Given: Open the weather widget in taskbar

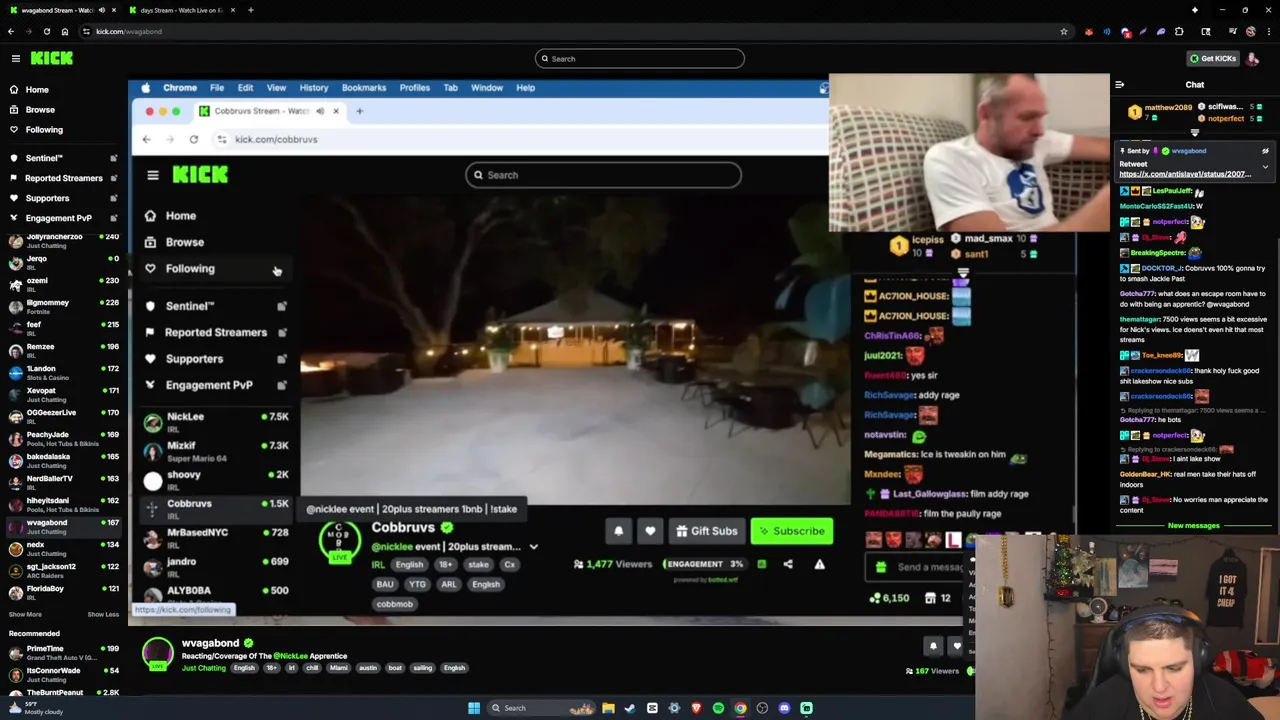Looking at the screenshot, I should tap(35, 708).
